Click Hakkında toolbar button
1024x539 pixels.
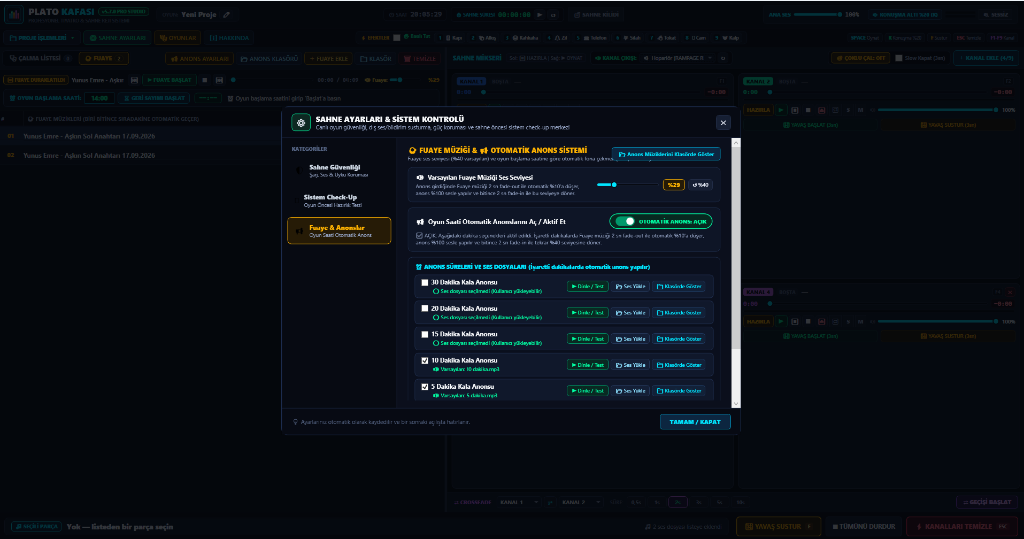click(229, 38)
